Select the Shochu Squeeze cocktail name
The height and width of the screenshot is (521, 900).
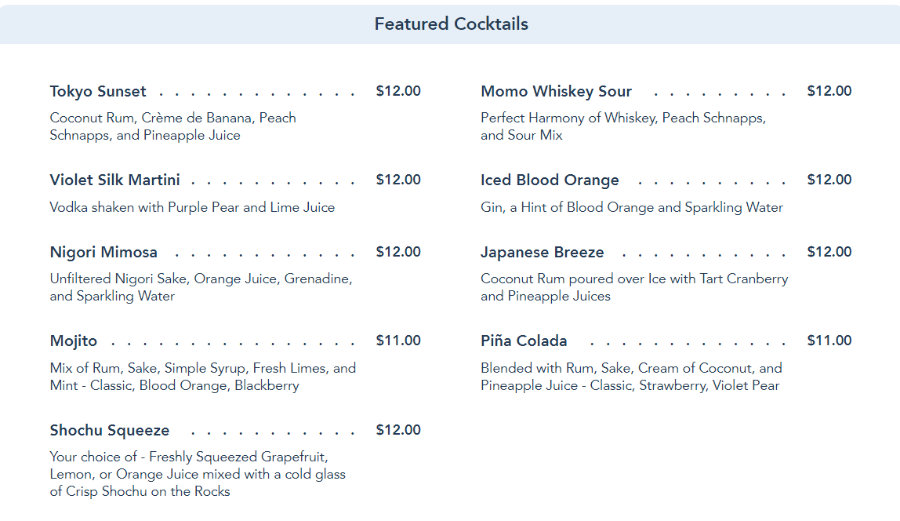110,431
